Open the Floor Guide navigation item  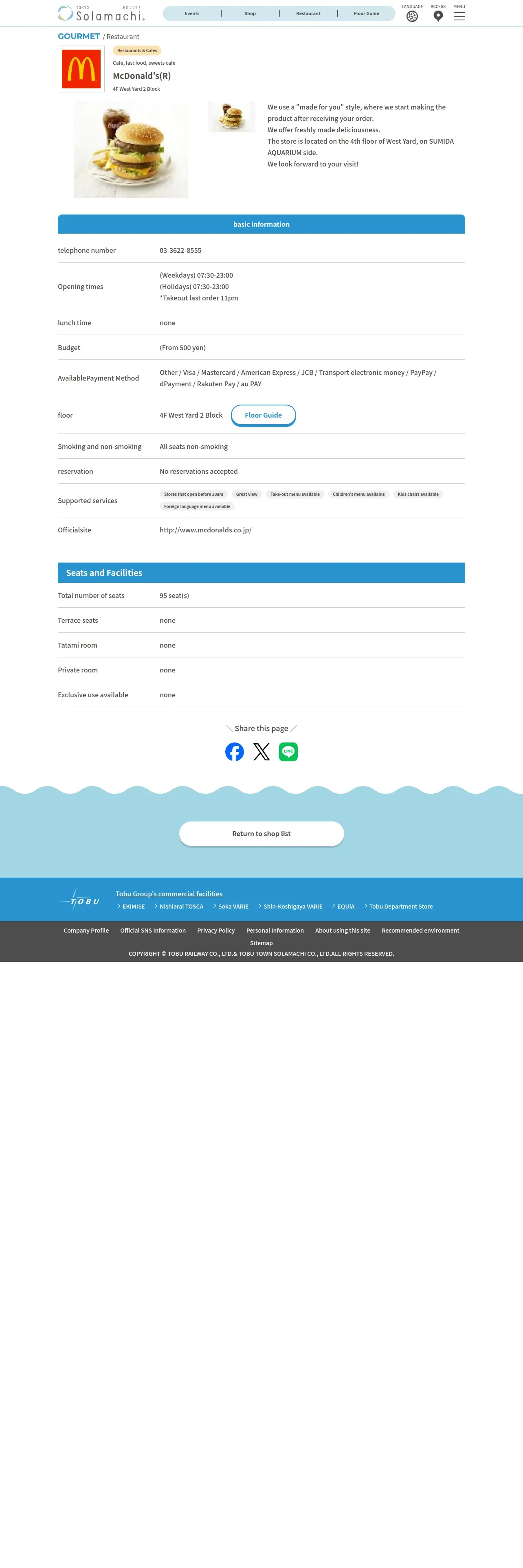click(x=367, y=13)
